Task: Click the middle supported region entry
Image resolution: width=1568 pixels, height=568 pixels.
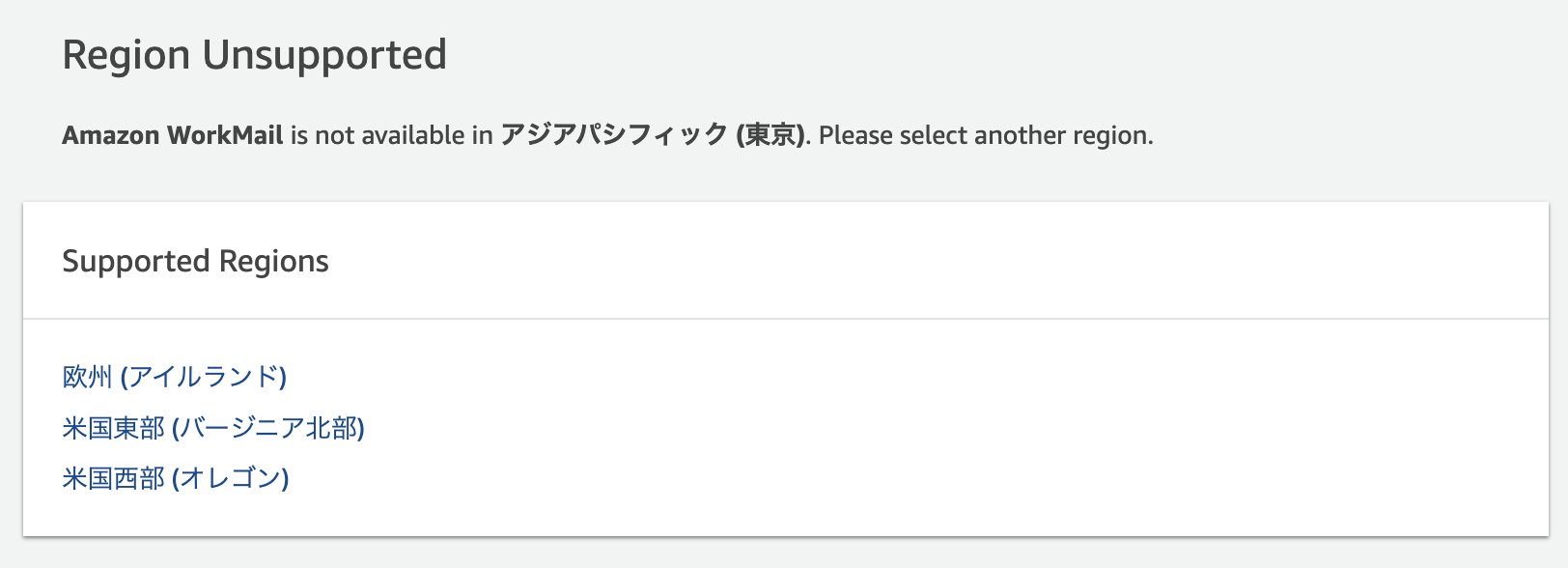Action: [x=214, y=428]
